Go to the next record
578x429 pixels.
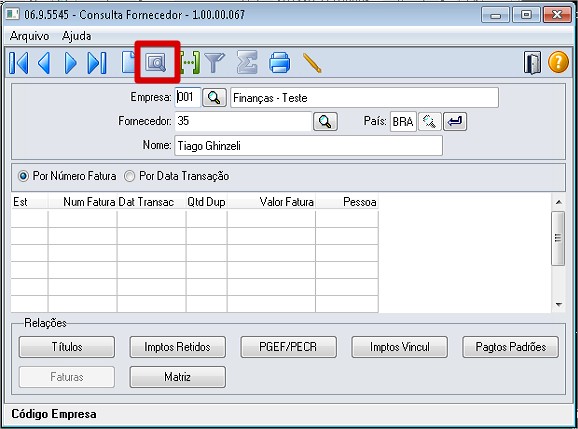[x=70, y=63]
